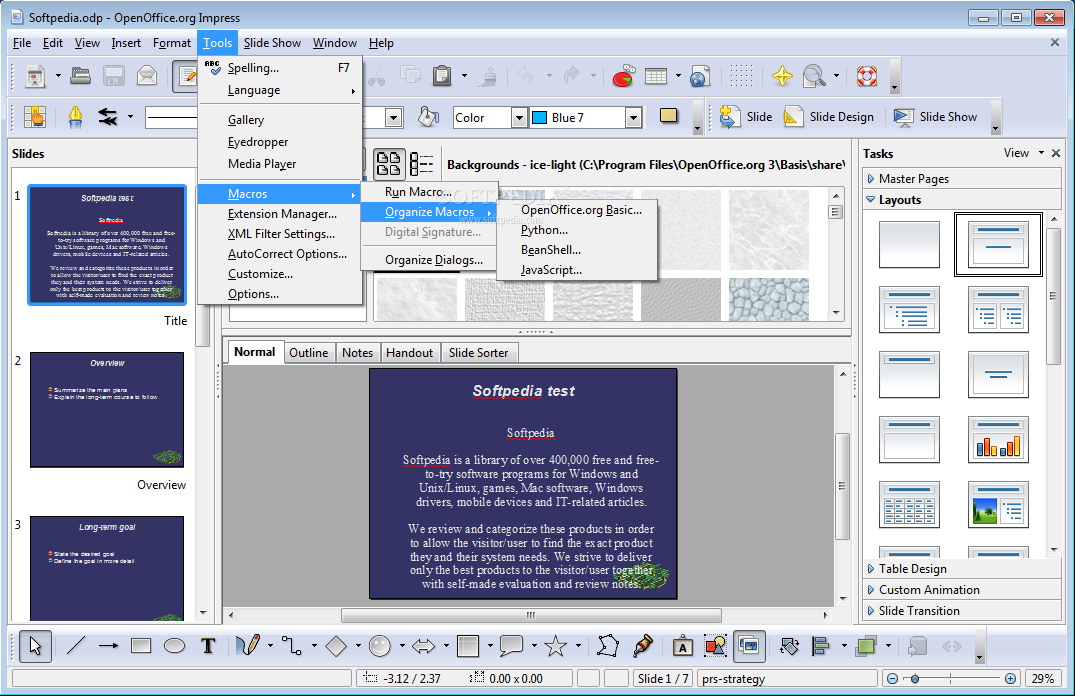Click the selection arrow tool
The height and width of the screenshot is (696, 1075).
pos(35,646)
